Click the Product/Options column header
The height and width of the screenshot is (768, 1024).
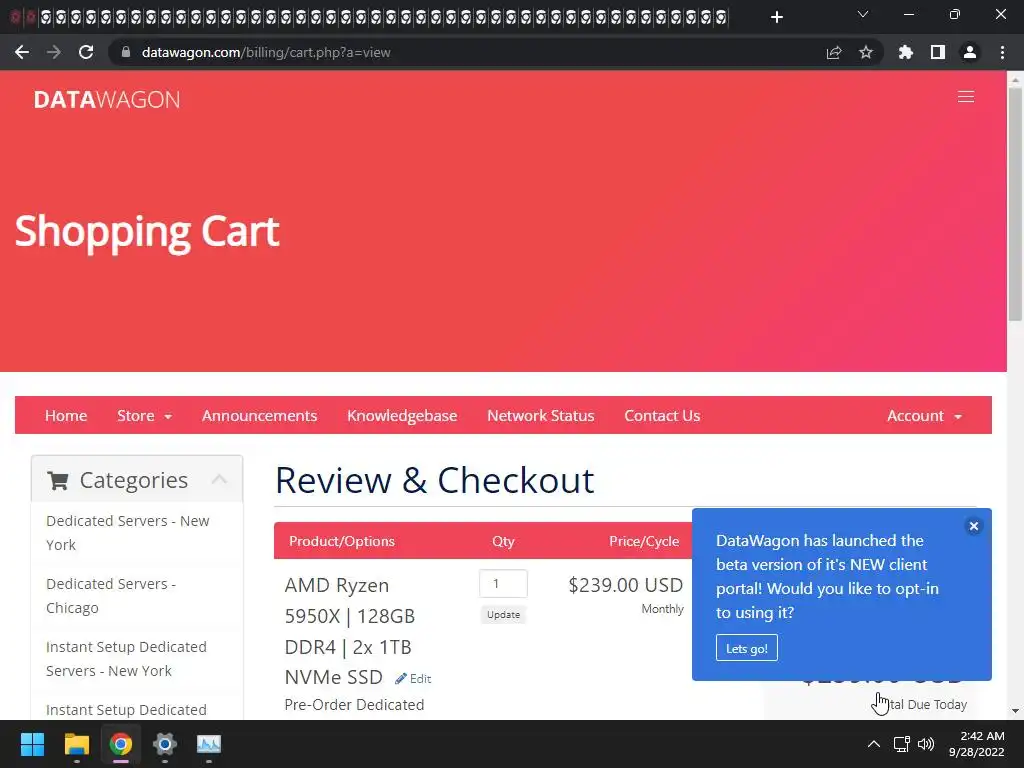[x=342, y=541]
